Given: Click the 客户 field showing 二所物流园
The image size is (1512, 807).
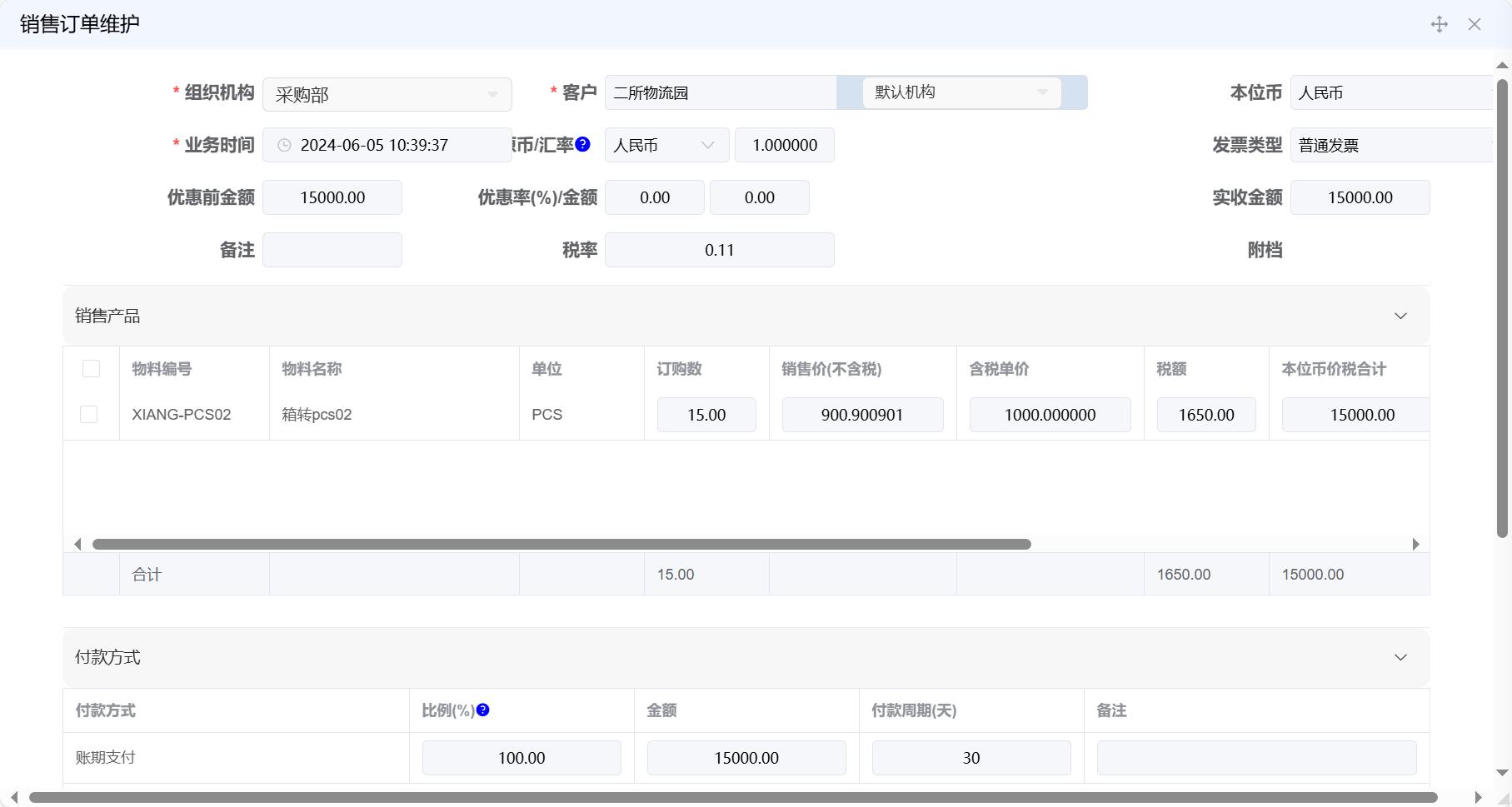Looking at the screenshot, I should coord(721,92).
